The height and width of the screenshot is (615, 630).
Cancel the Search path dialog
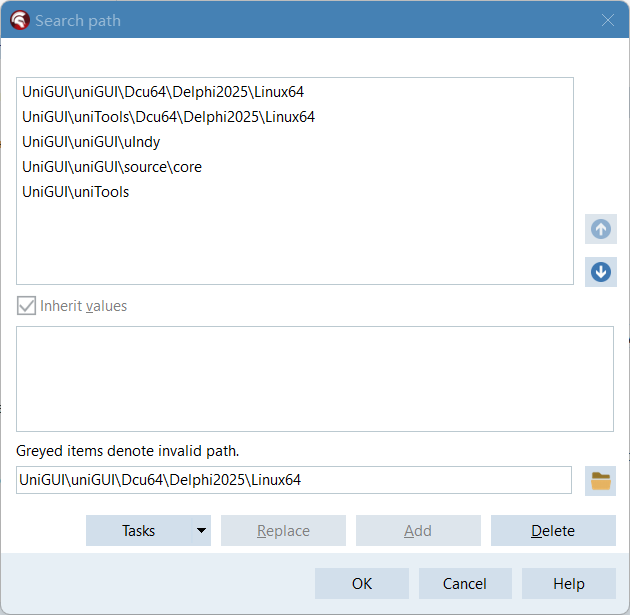click(x=465, y=584)
